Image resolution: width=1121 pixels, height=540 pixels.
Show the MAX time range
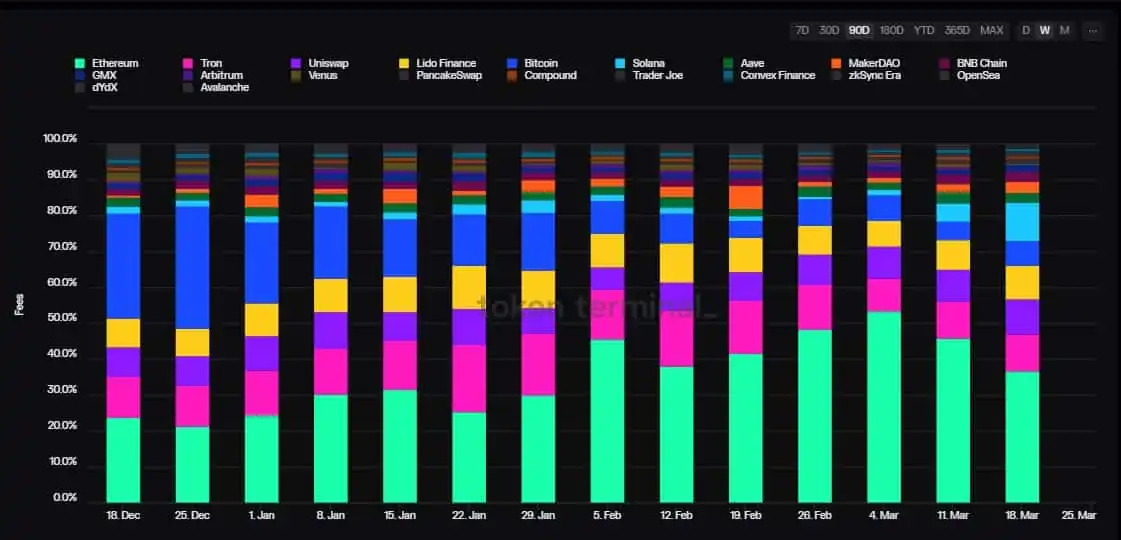[x=992, y=30]
